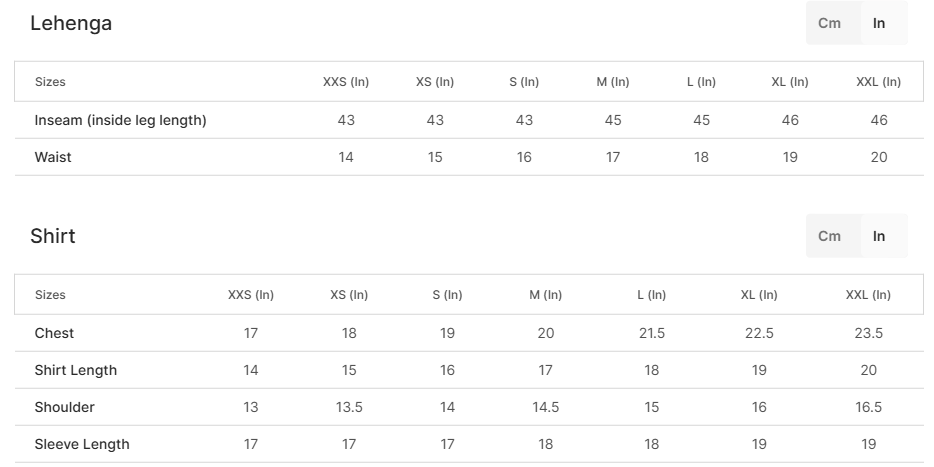Click the Shoulder value 13.5 for size XS
Screen dimensions: 934x467
coord(349,407)
